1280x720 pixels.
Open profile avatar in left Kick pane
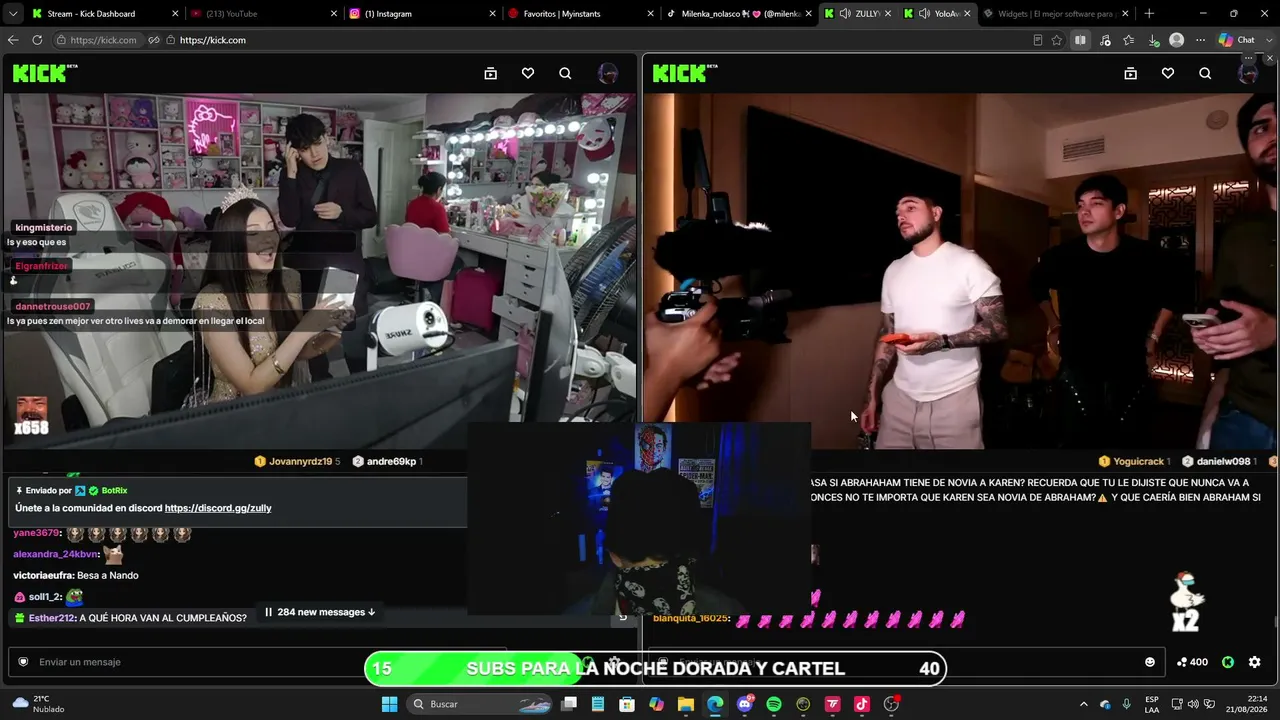coord(608,73)
